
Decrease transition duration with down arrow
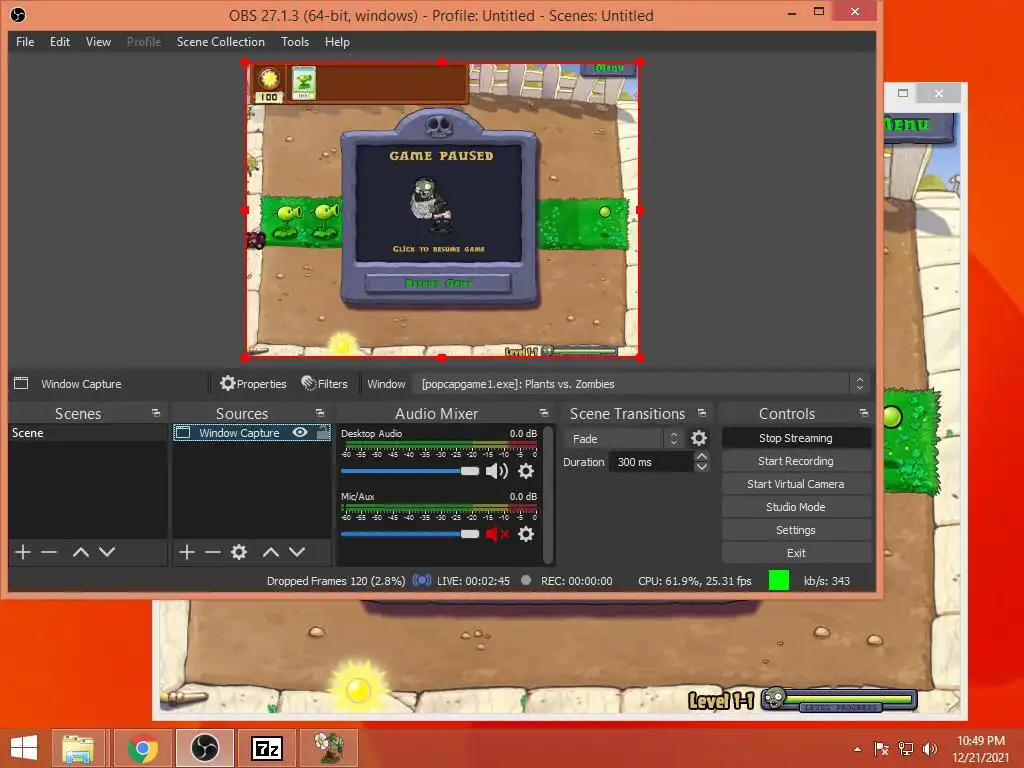(x=701, y=466)
